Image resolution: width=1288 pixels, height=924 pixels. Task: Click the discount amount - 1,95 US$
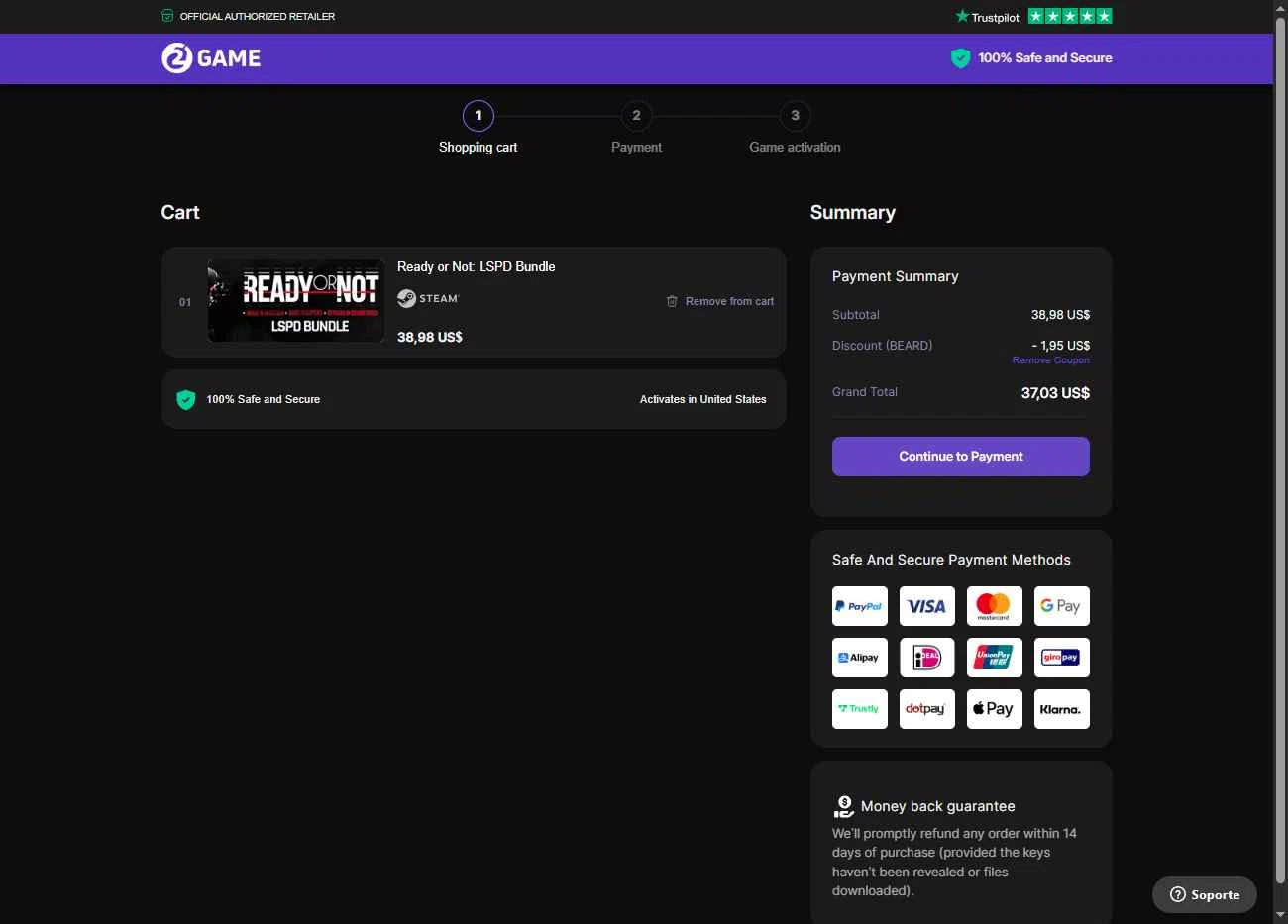coord(1060,346)
